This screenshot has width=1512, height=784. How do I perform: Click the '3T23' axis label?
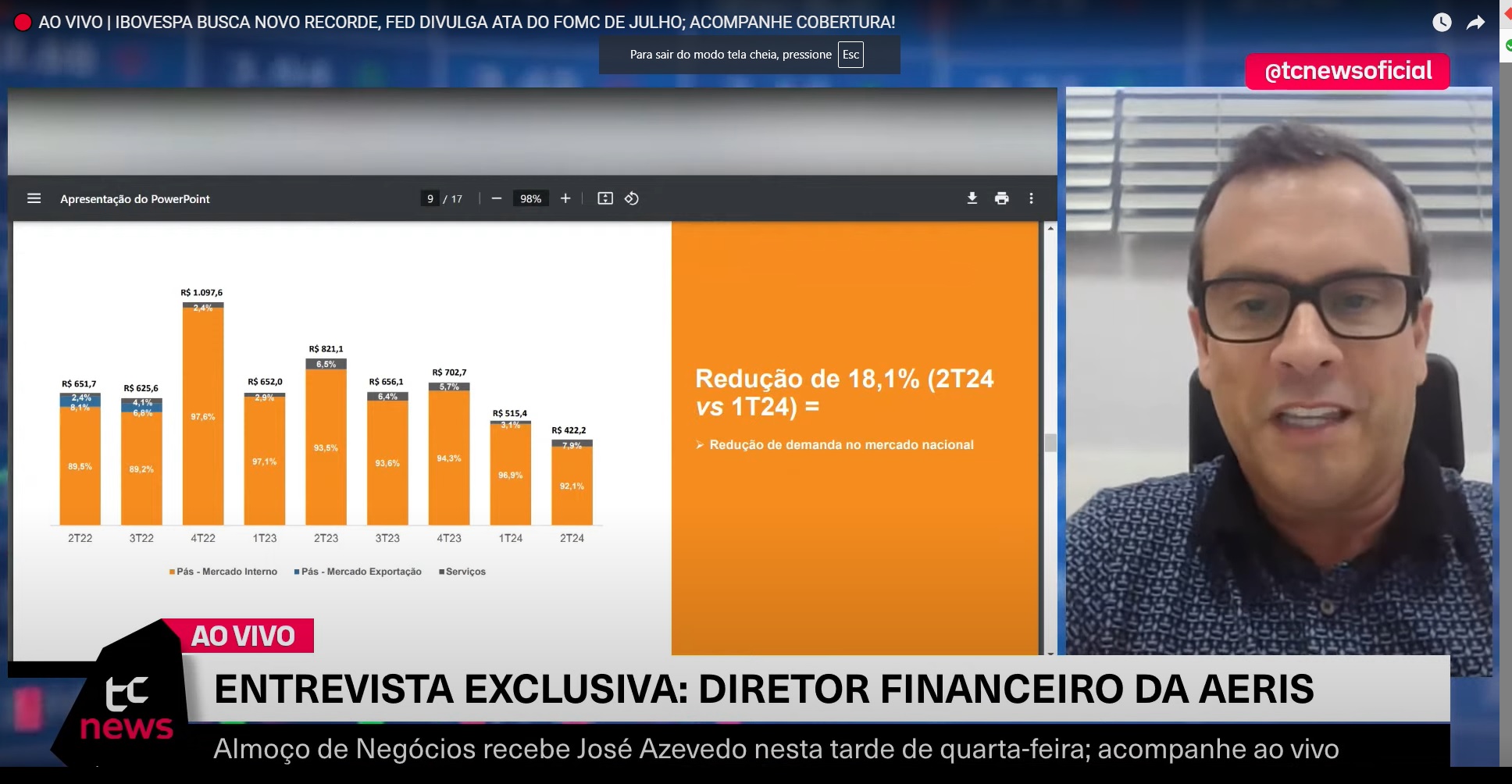tap(387, 538)
